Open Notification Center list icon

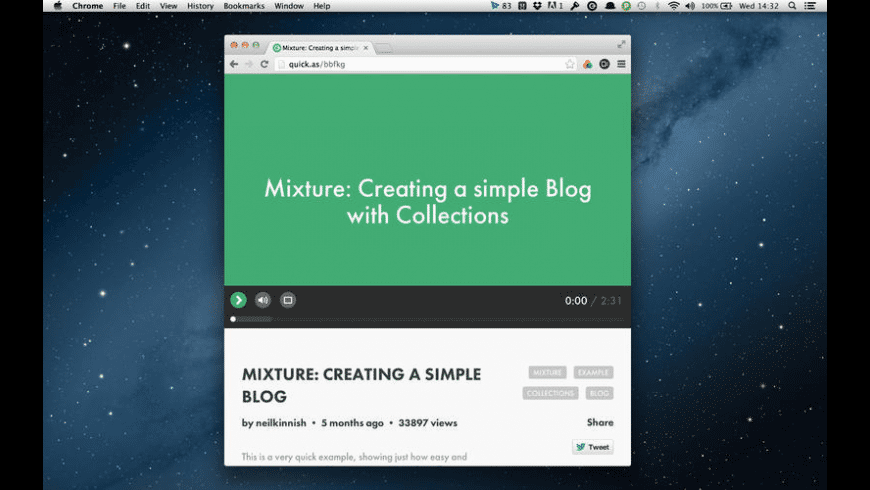810,6
